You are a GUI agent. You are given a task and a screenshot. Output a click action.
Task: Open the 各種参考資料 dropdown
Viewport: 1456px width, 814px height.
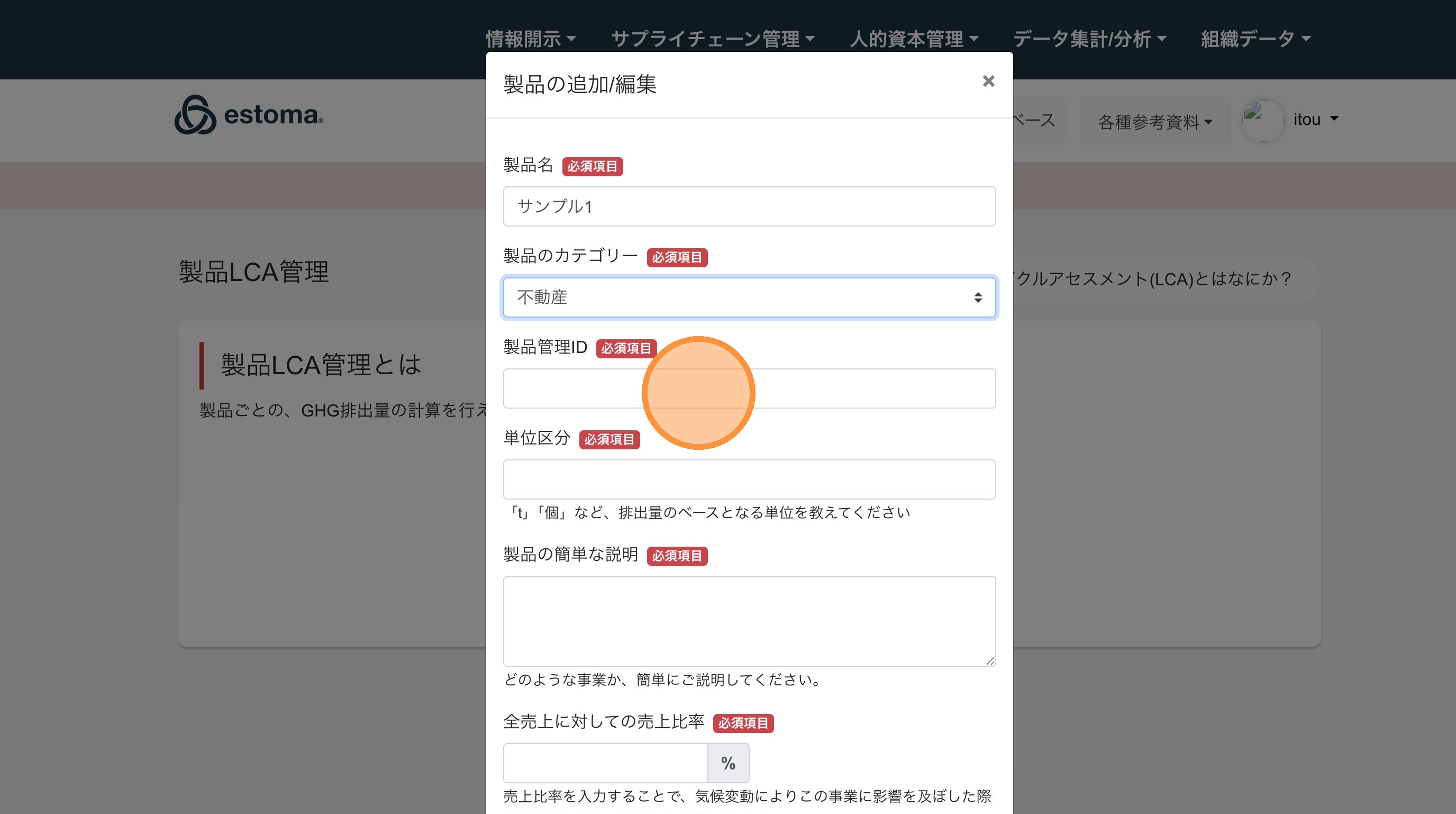[1154, 122]
